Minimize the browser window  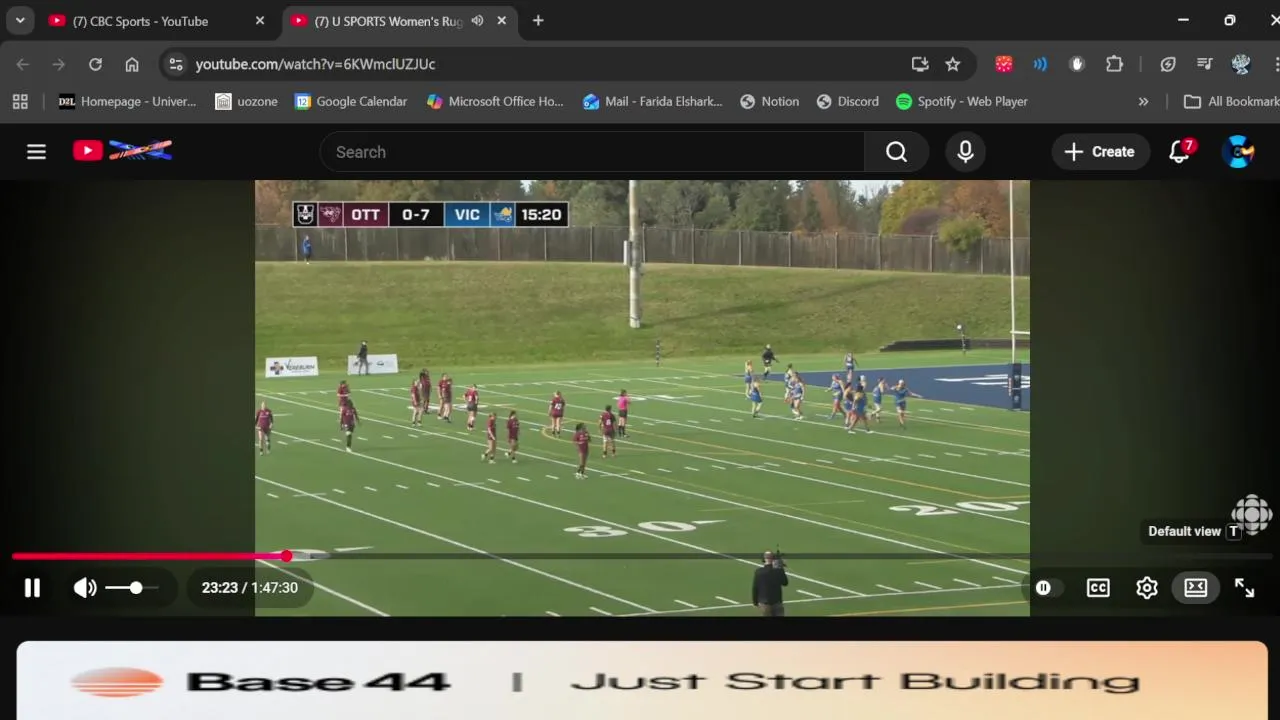[1183, 20]
